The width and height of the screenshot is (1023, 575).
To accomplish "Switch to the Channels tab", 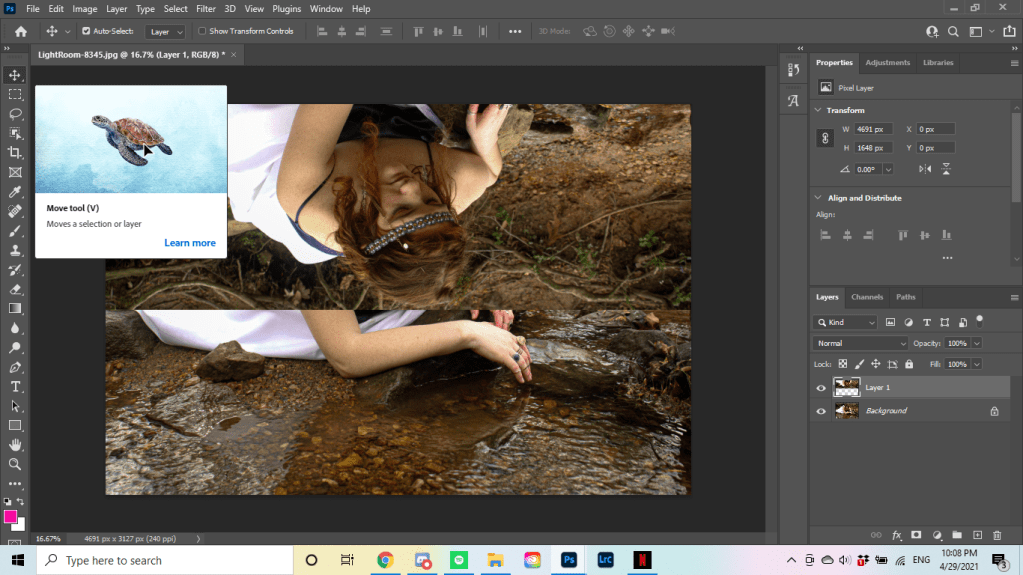I will (x=867, y=297).
